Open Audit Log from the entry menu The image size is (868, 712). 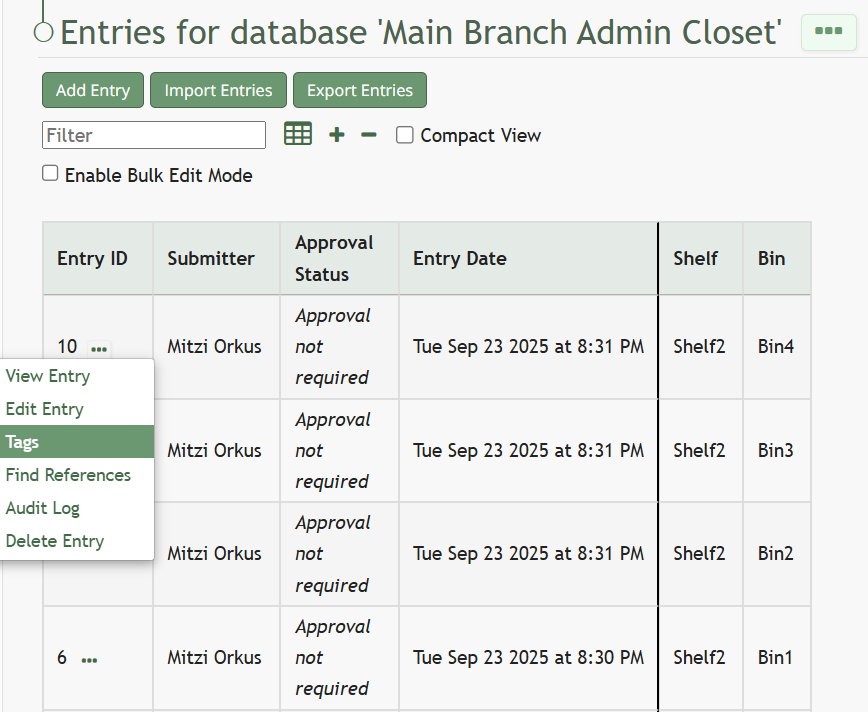(77, 508)
